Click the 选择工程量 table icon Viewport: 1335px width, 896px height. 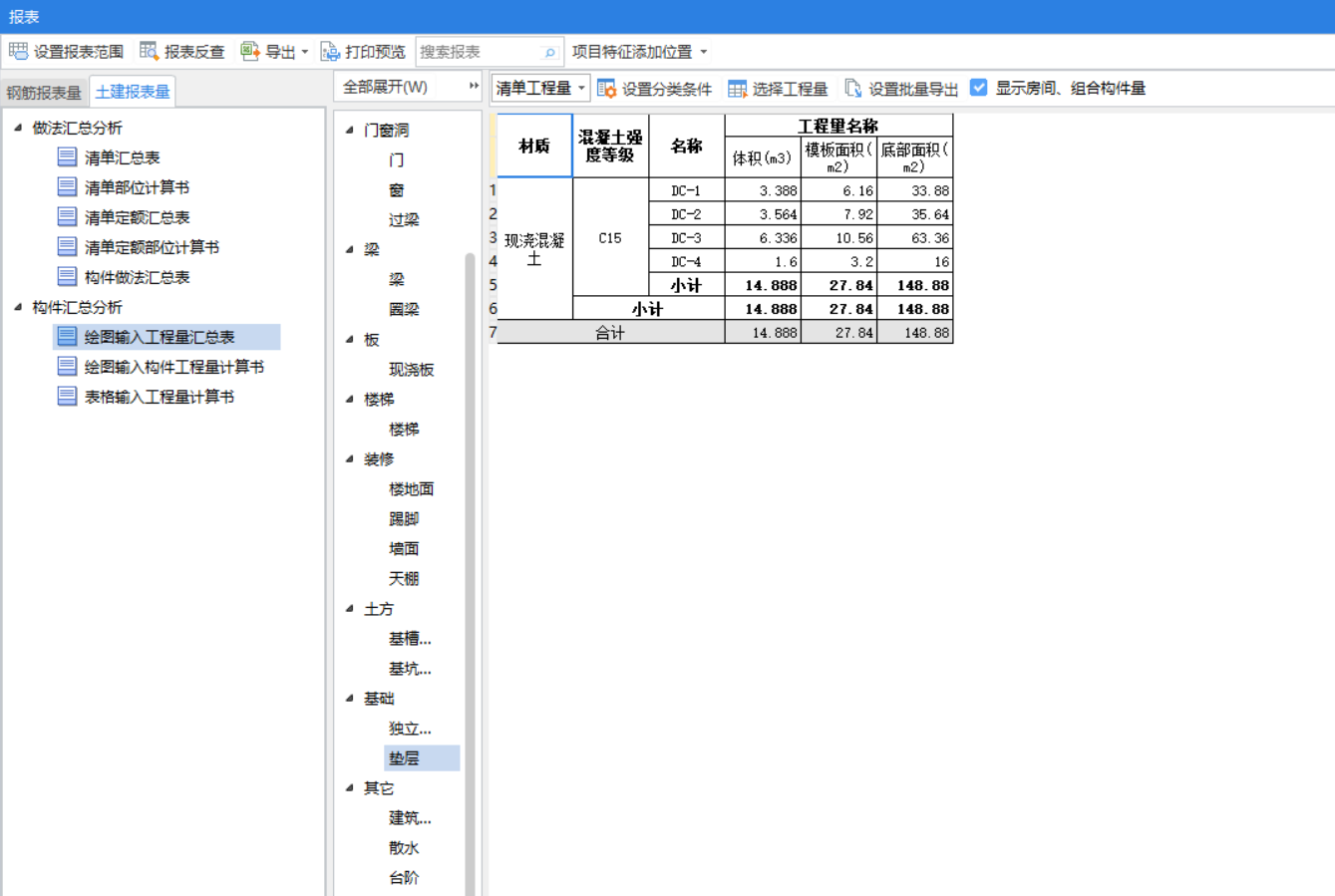click(737, 88)
